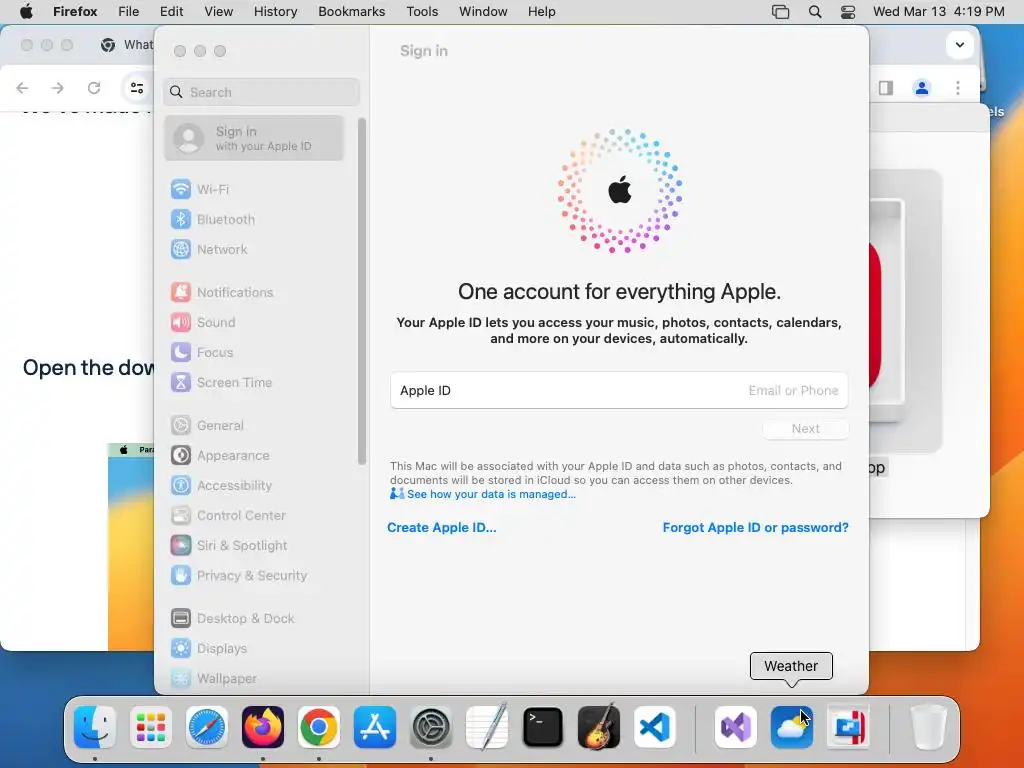
Task: Open See how your data is managed link
Action: pos(490,494)
